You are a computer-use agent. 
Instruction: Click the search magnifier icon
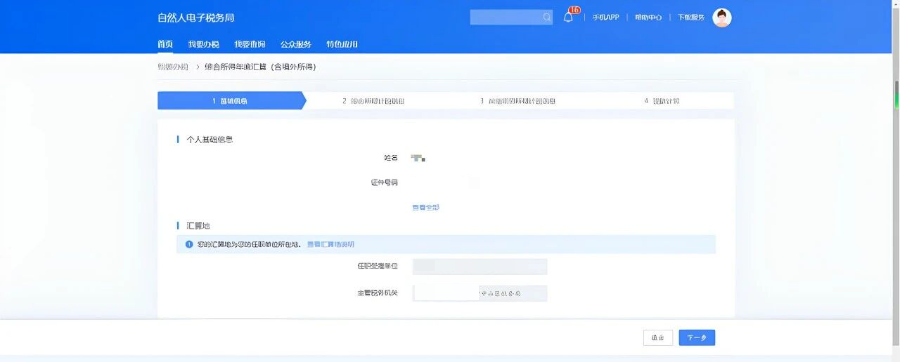(x=546, y=18)
